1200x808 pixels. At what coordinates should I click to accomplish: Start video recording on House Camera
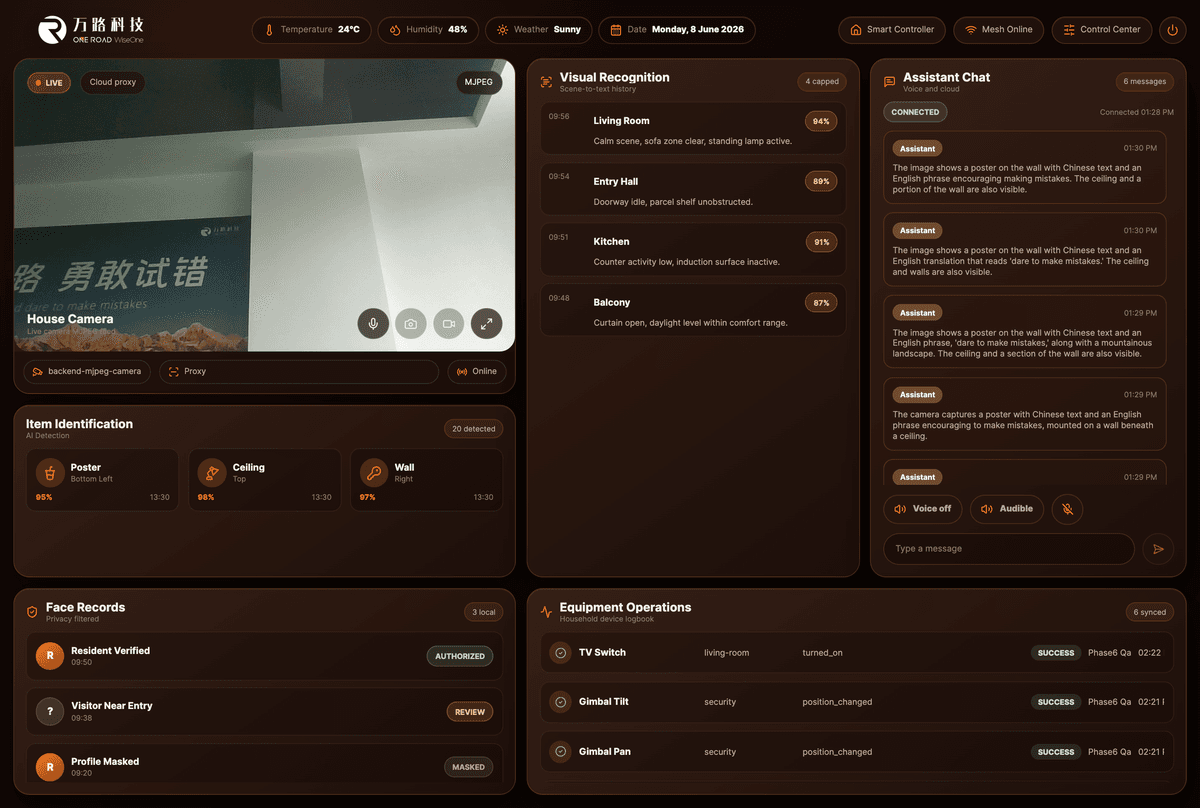point(449,324)
